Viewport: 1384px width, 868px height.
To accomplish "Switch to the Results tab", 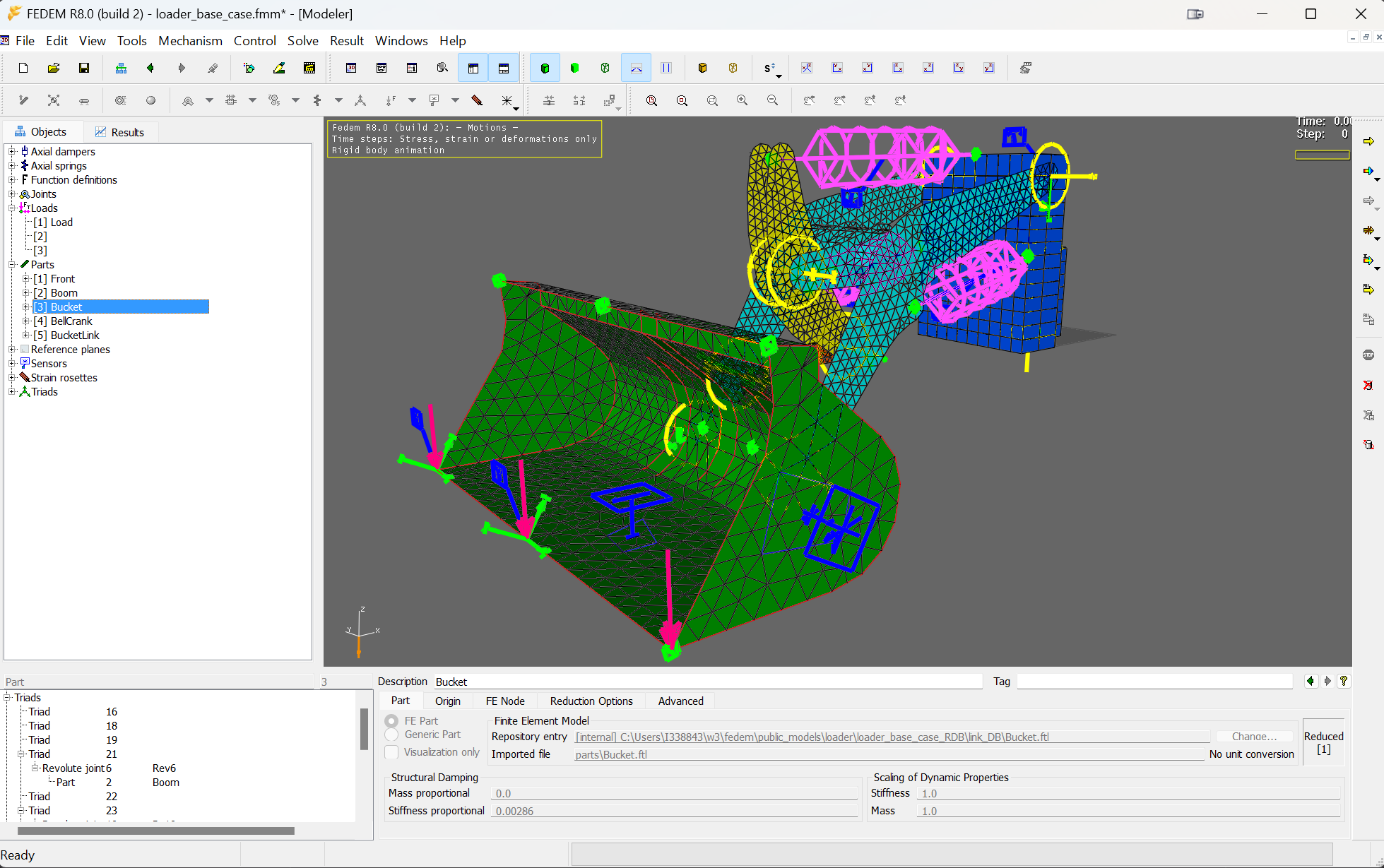I will [x=120, y=132].
